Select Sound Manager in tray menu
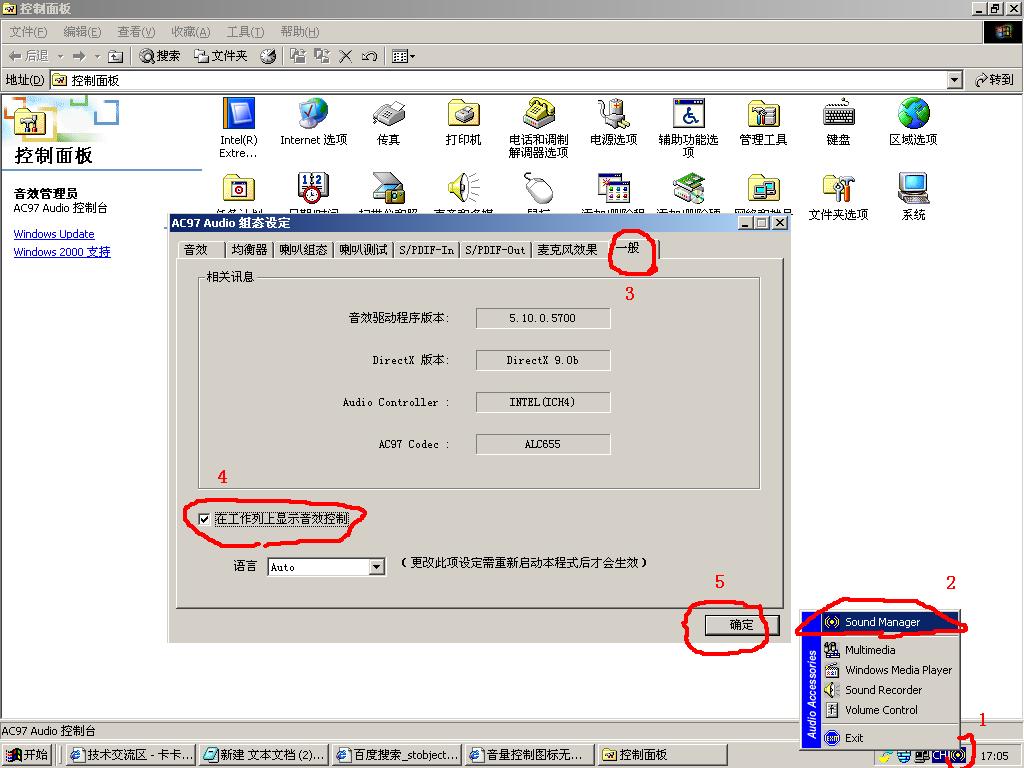1024x768 pixels. click(890, 622)
